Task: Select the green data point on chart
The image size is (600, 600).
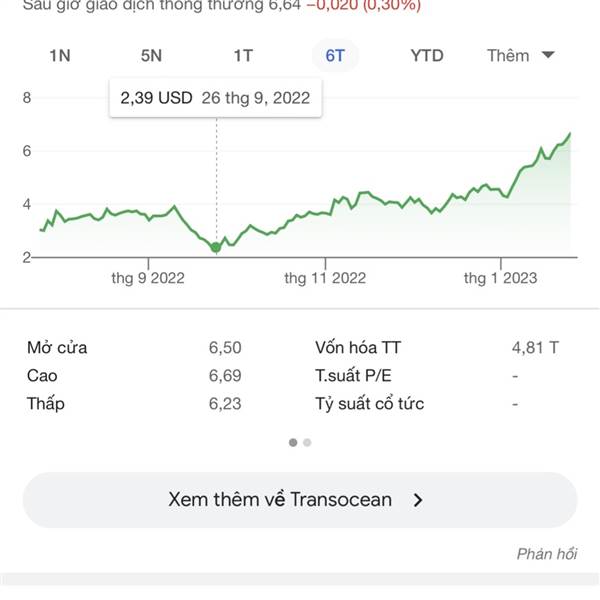Action: point(216,248)
